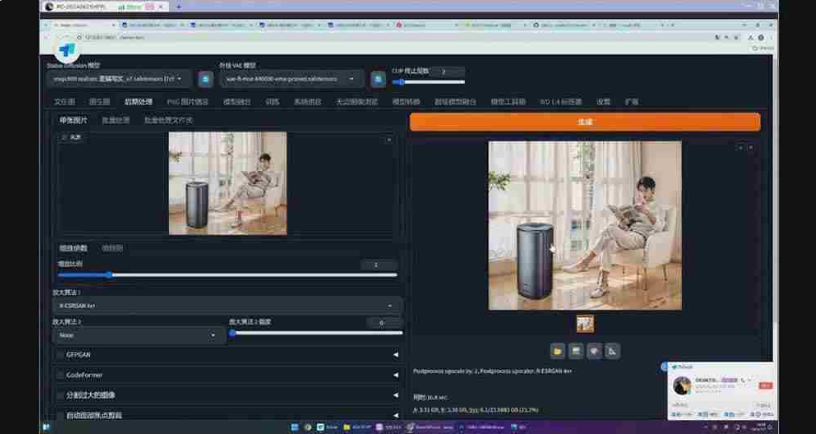Switch to the PNG 图片信息 tab
Image resolution: width=816 pixels, height=434 pixels.
click(187, 102)
